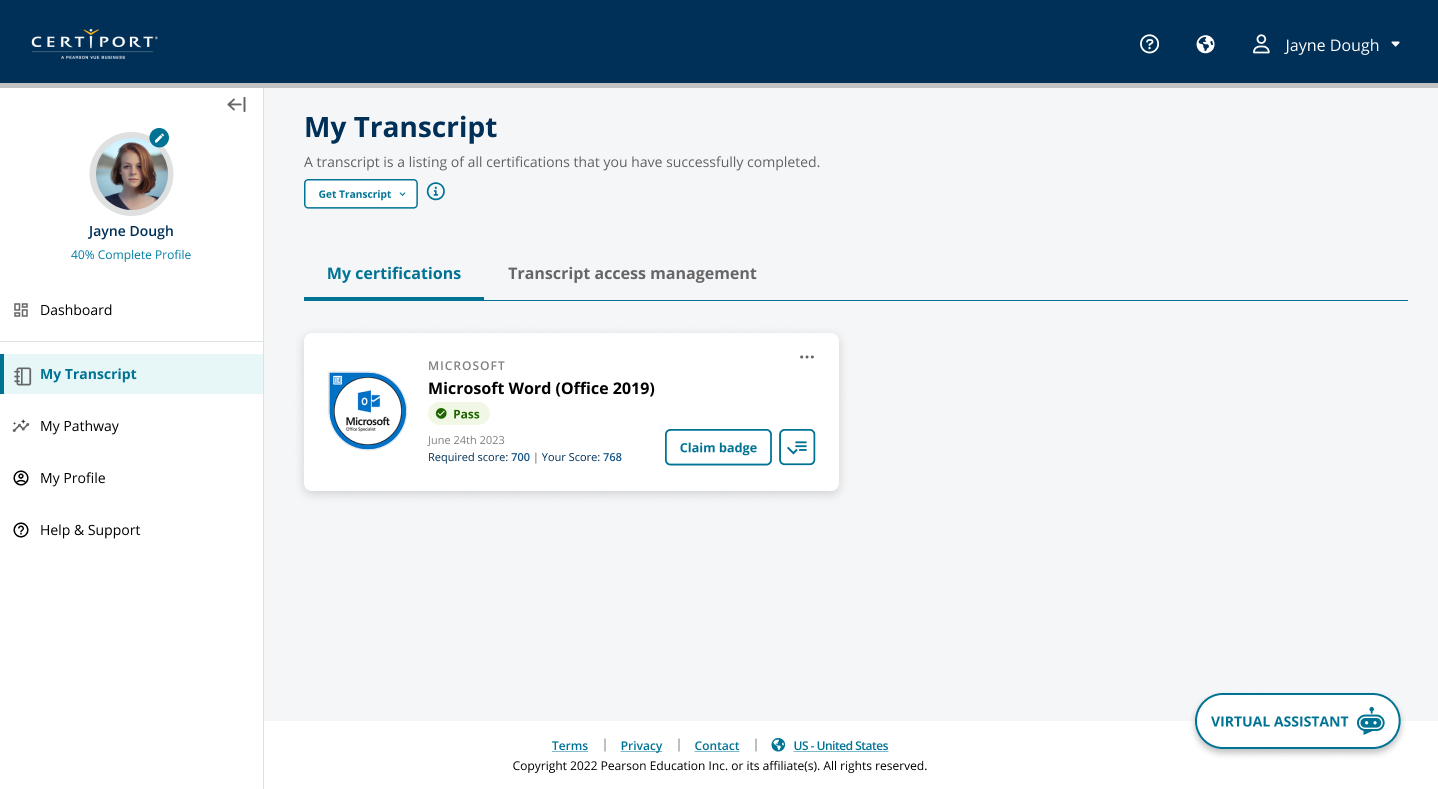The width and height of the screenshot is (1438, 789).
Task: Open the Privacy footer link
Action: tap(641, 745)
